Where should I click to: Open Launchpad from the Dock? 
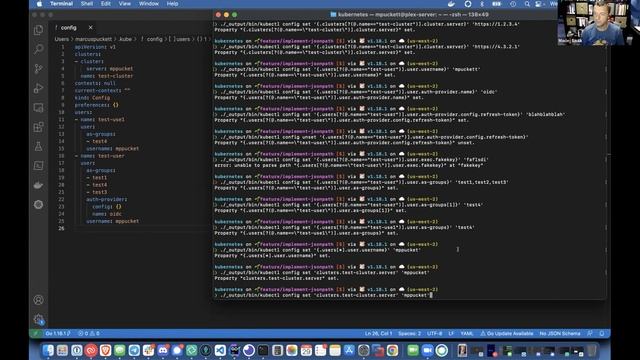(x=62, y=350)
